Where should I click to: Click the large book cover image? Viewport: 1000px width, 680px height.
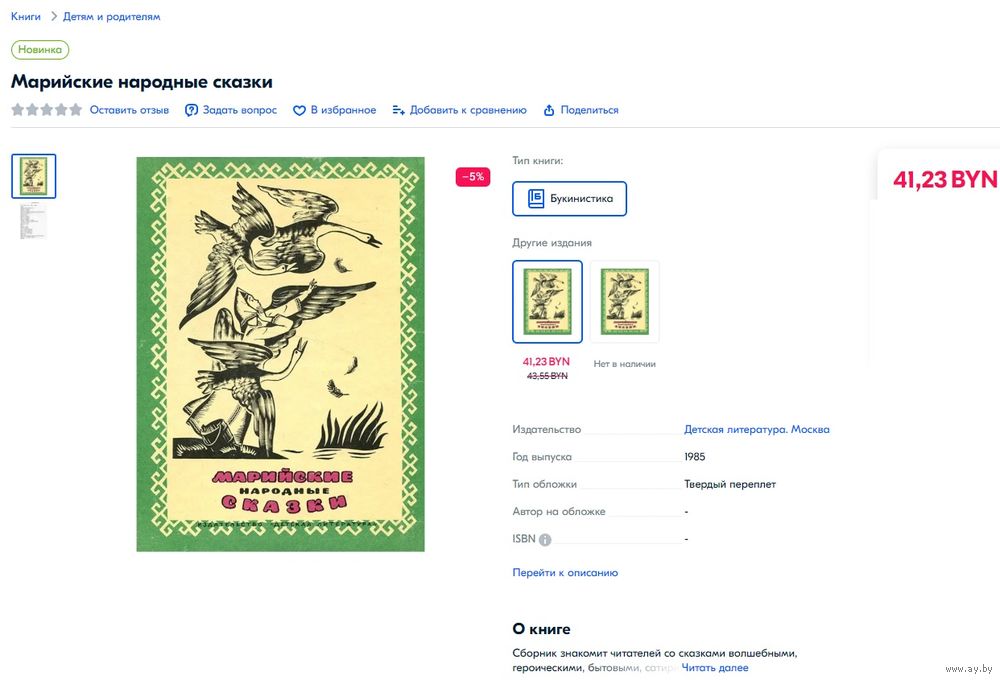pos(281,354)
